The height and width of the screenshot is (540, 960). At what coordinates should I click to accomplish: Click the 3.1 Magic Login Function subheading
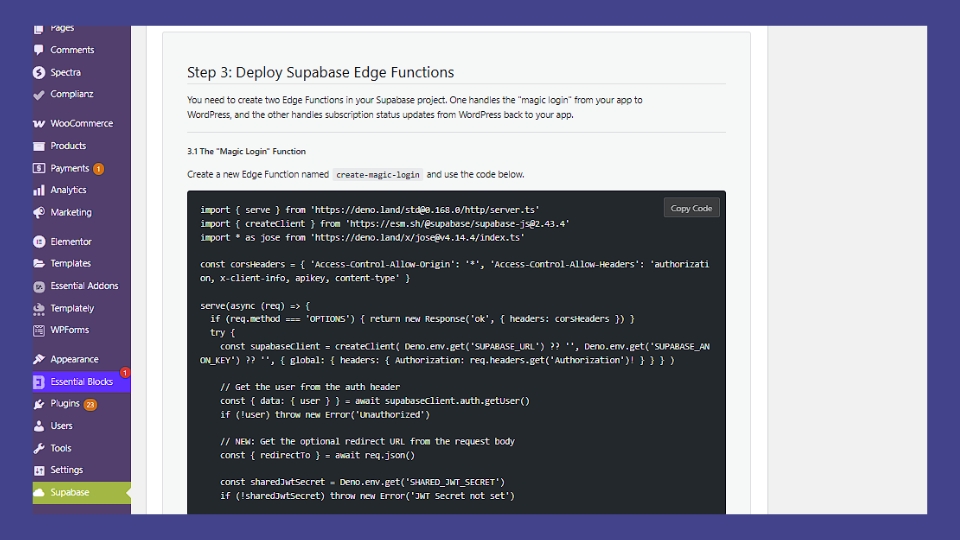click(x=246, y=151)
